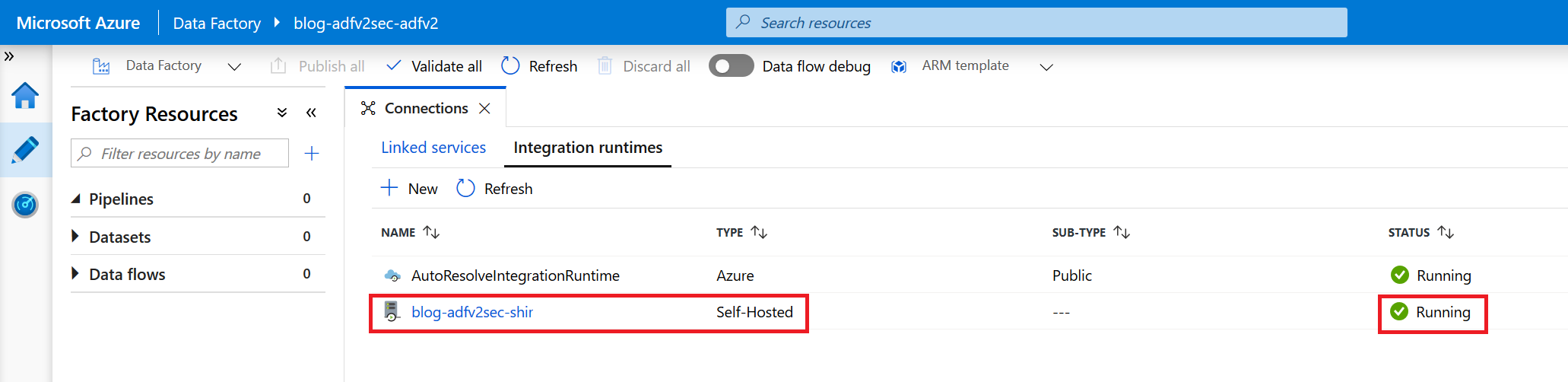1568x382 pixels.
Task: Click the ARM template icon
Action: coord(899,66)
